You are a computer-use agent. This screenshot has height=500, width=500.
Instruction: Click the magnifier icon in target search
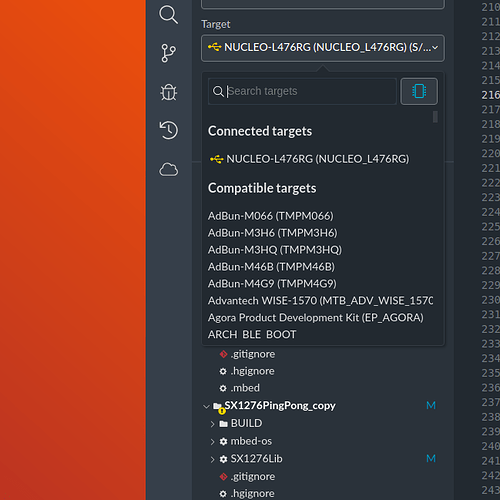[218, 91]
